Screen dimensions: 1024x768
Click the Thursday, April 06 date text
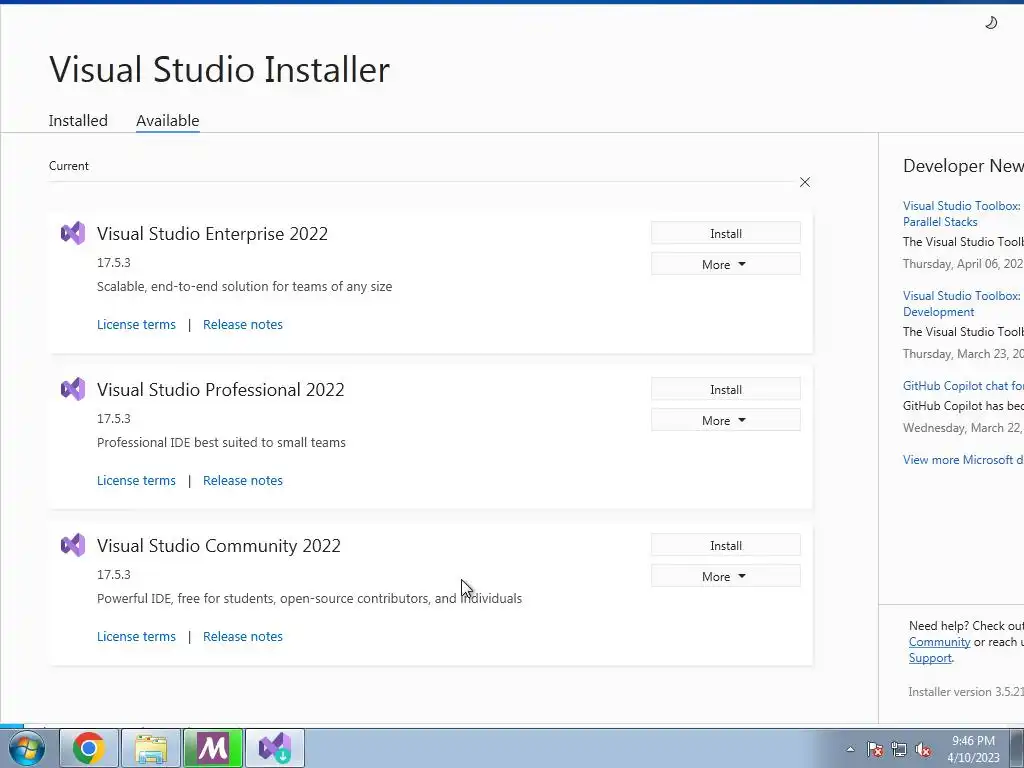pos(963,263)
